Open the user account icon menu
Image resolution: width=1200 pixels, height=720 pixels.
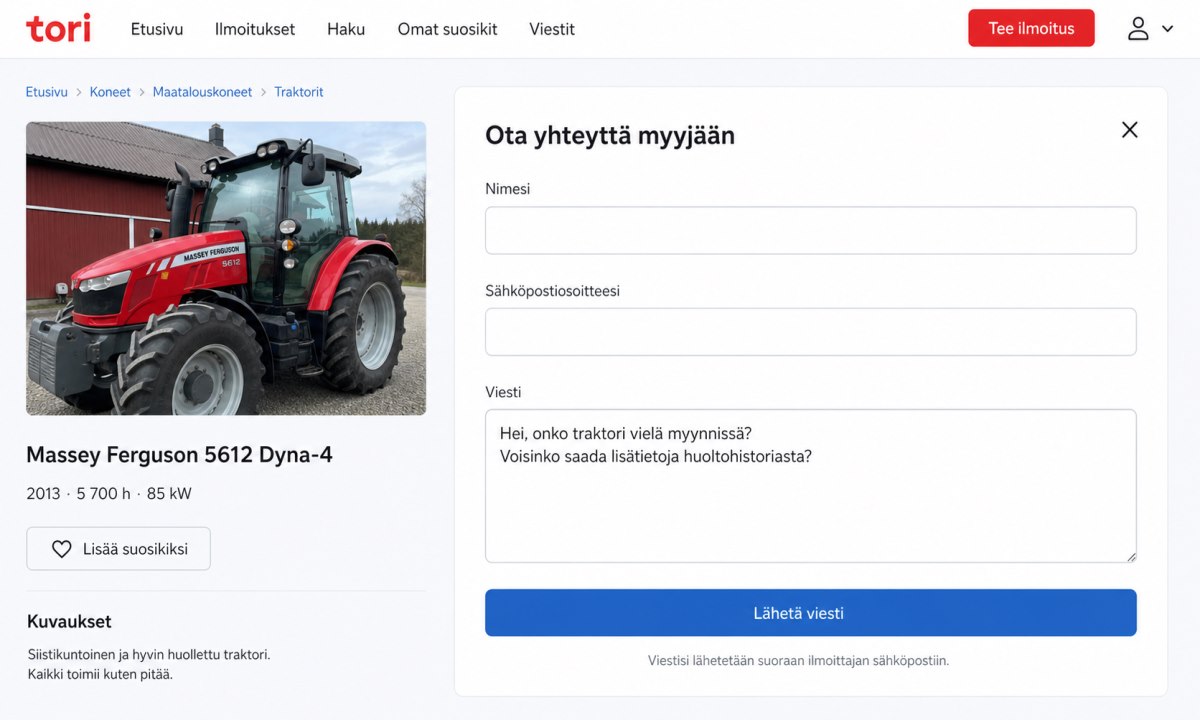(1138, 28)
